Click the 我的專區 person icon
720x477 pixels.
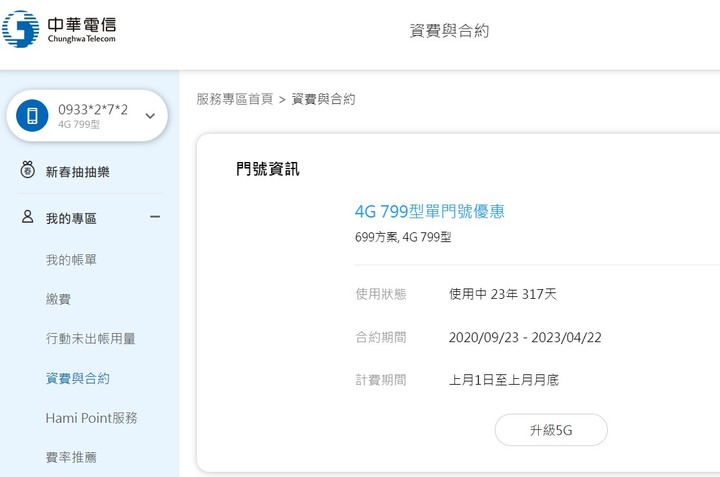coord(28,217)
